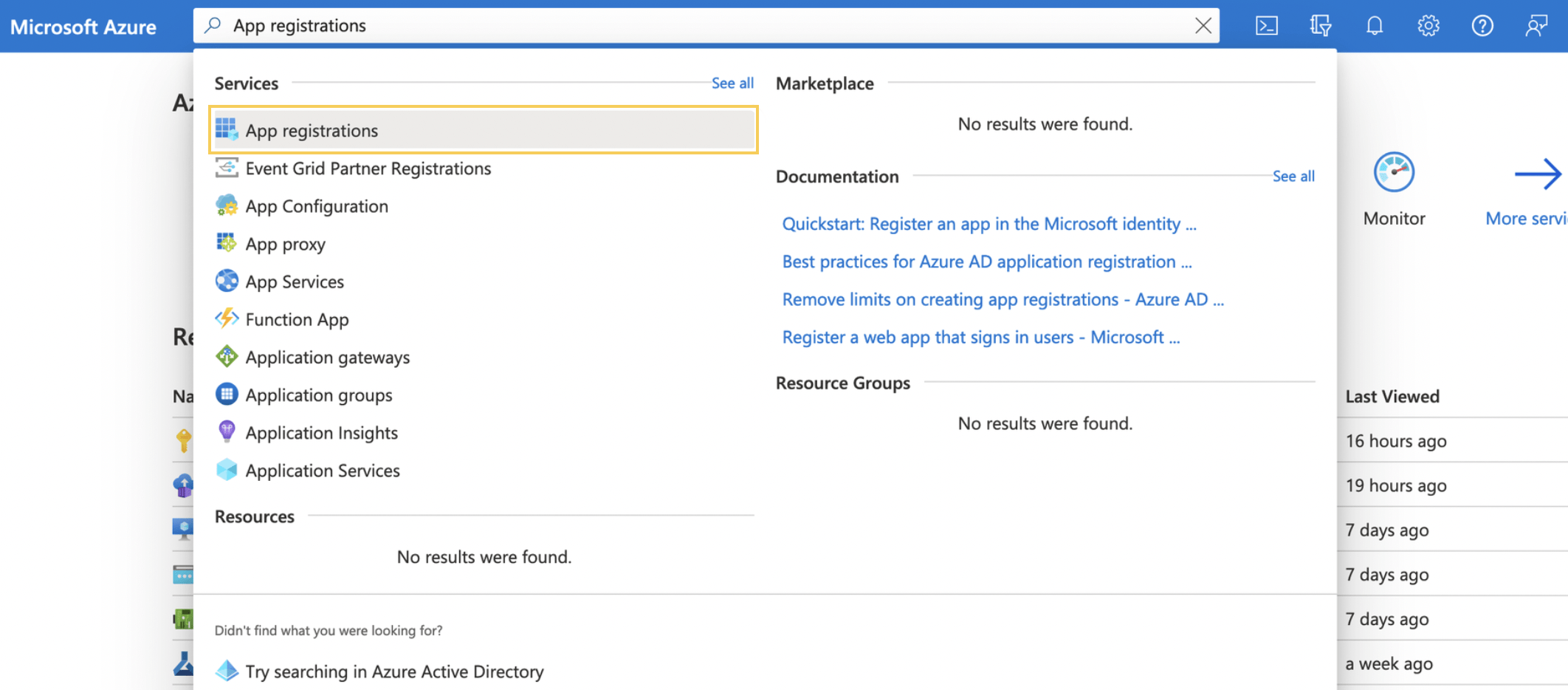This screenshot has height=690, width=1568.
Task: Open the portal settings gear
Action: [x=1428, y=26]
